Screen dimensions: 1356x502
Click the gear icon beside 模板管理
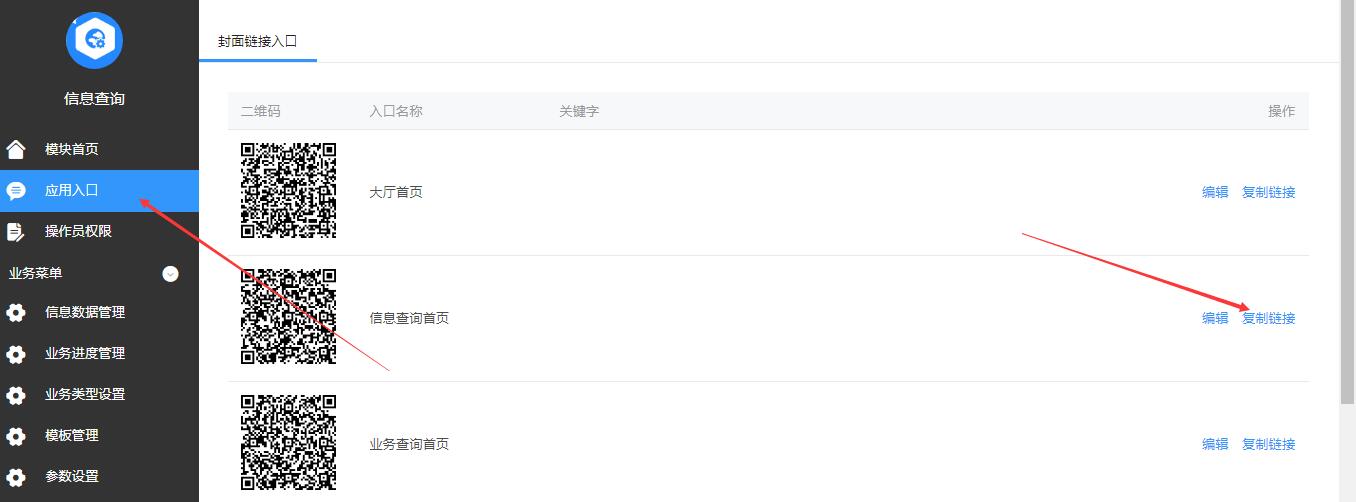pos(16,436)
